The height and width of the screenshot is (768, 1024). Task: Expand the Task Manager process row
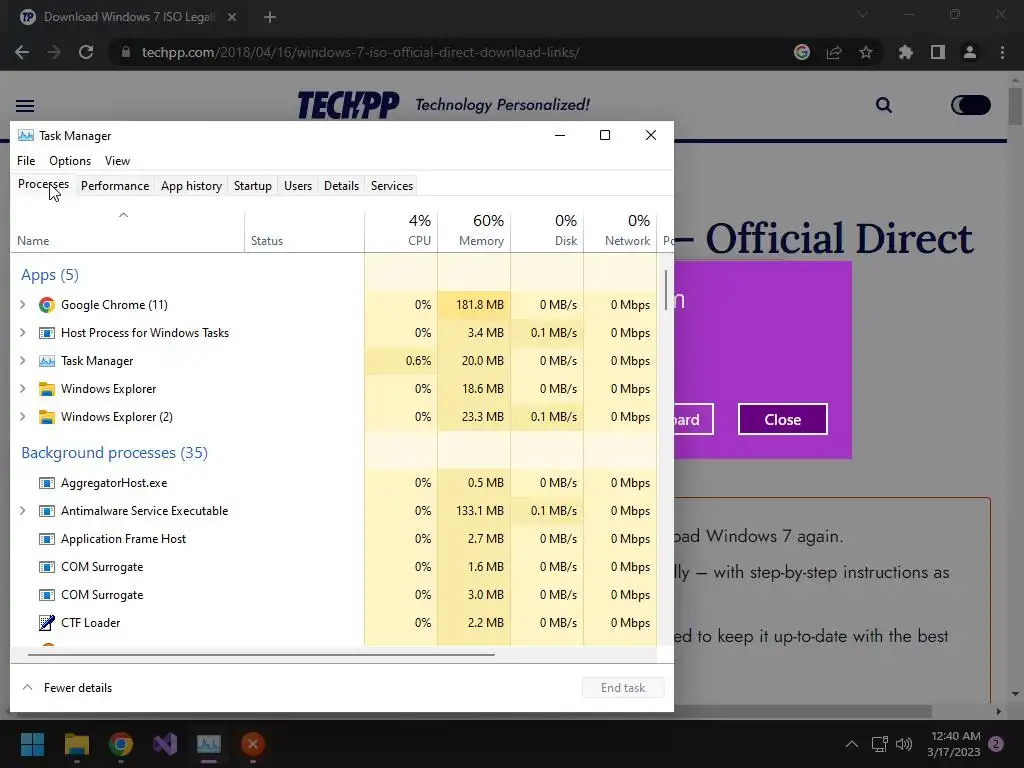point(23,361)
